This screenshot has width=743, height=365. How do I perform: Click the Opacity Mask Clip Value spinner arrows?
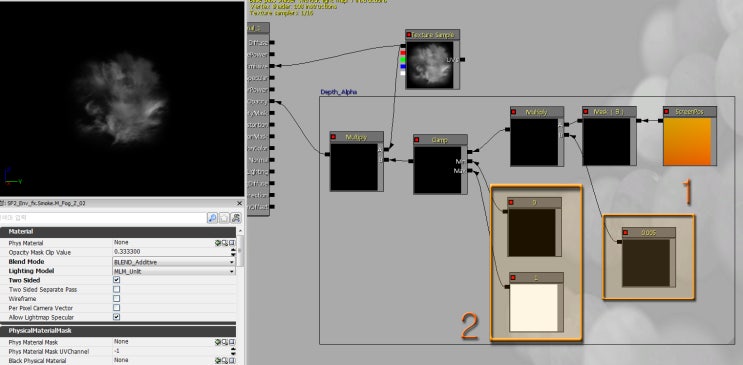[x=232, y=252]
